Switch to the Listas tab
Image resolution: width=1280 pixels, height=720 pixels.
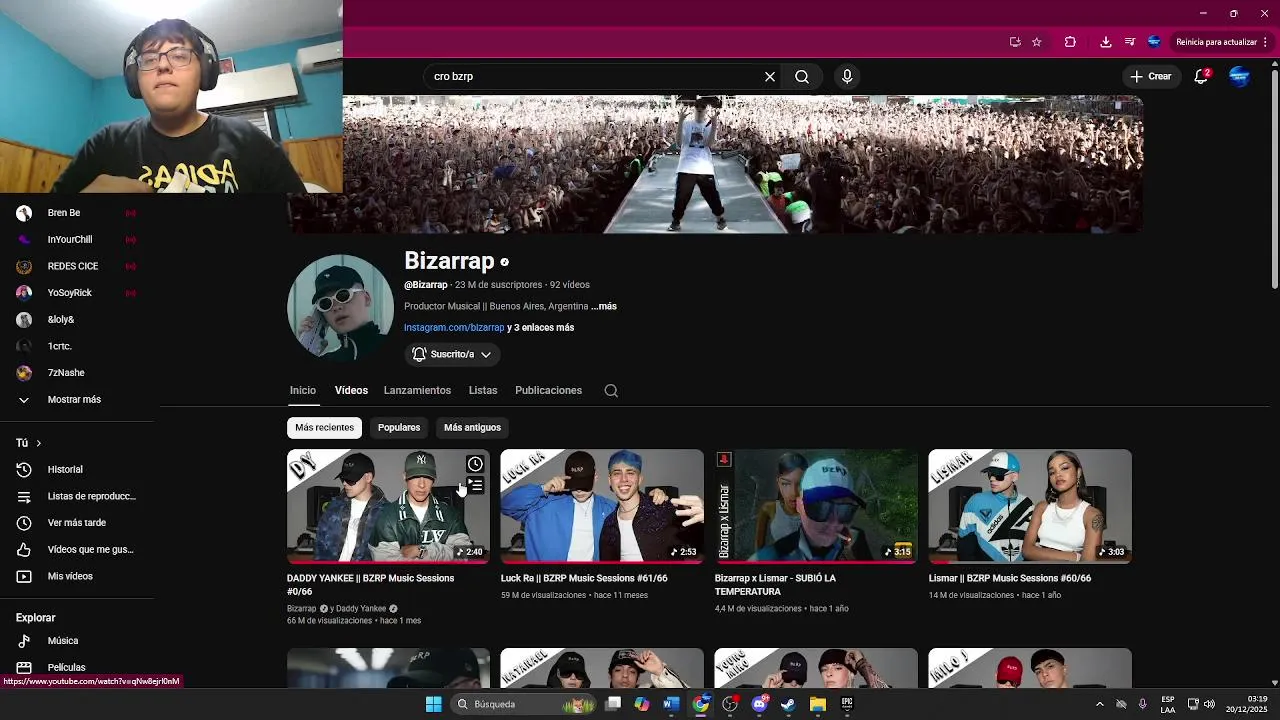coord(483,390)
